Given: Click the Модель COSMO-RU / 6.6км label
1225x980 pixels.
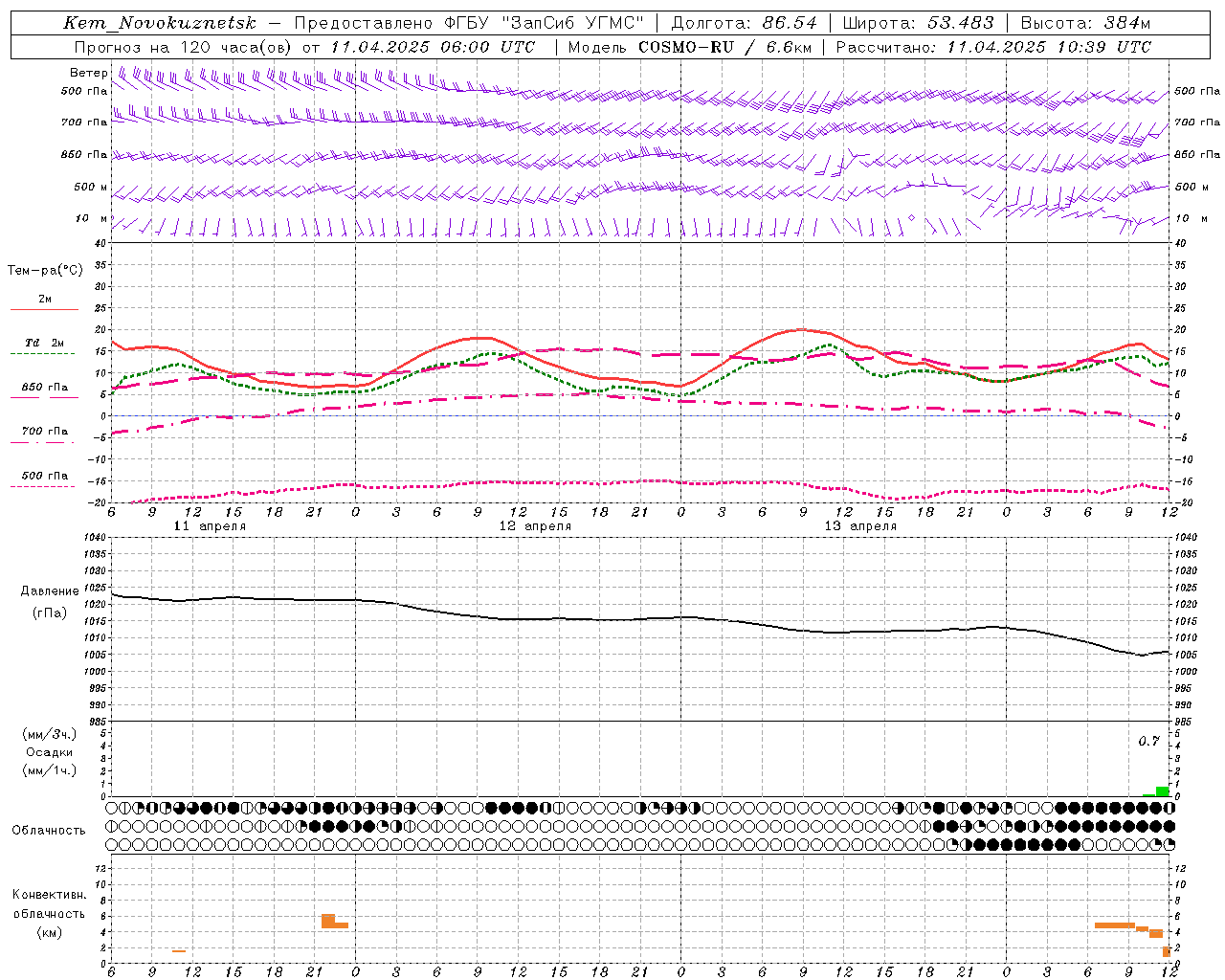Looking at the screenshot, I should pyautogui.click(x=689, y=47).
